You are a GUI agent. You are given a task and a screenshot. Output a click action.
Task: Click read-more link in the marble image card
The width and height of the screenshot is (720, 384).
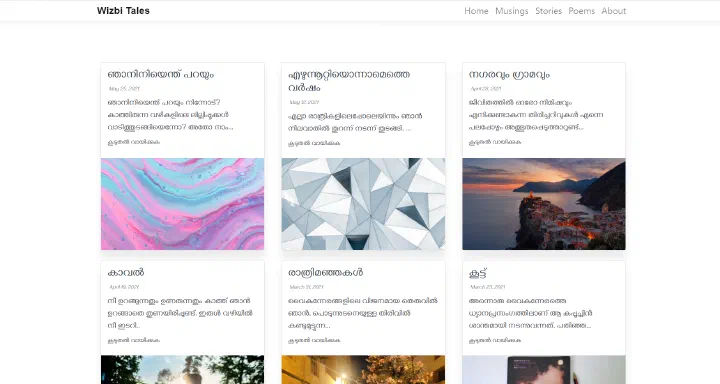click(134, 142)
